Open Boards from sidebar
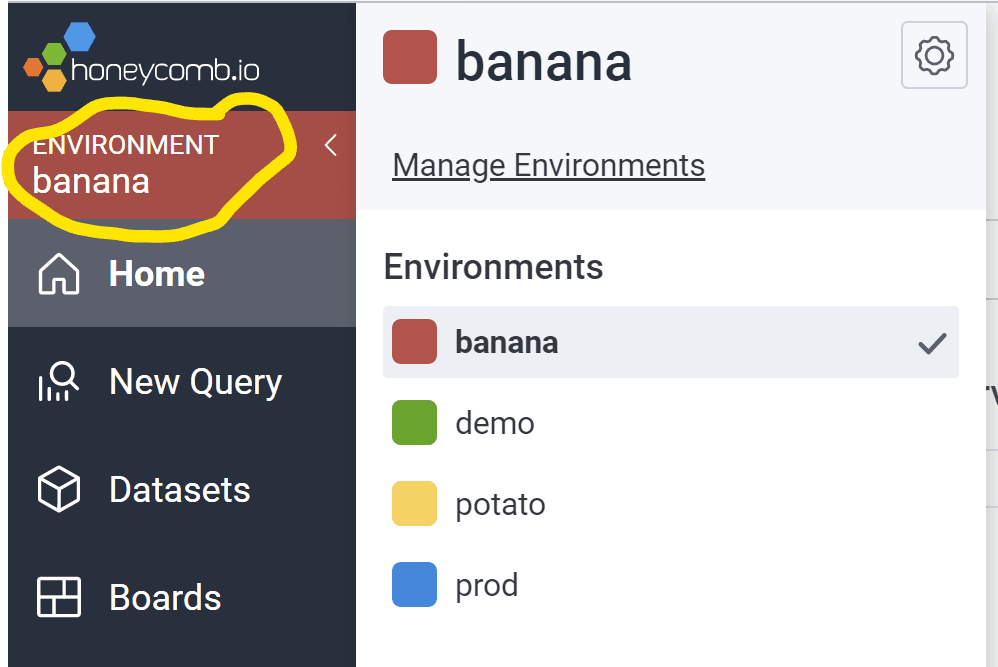The width and height of the screenshot is (998, 667). (x=165, y=598)
